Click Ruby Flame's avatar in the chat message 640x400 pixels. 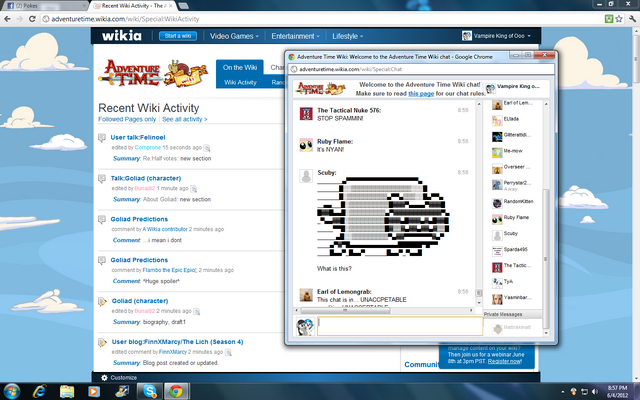(x=306, y=145)
